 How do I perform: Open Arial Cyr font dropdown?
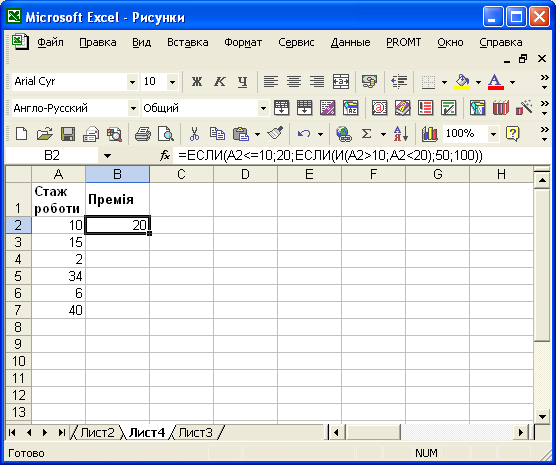point(132,82)
